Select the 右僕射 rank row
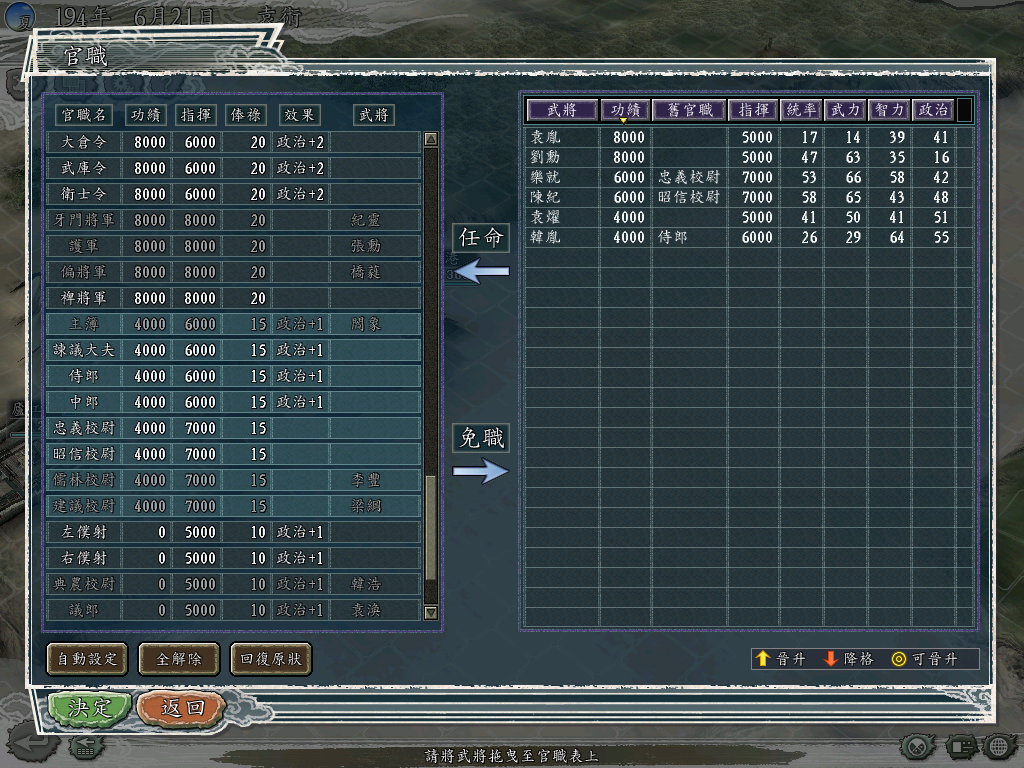 tap(233, 558)
